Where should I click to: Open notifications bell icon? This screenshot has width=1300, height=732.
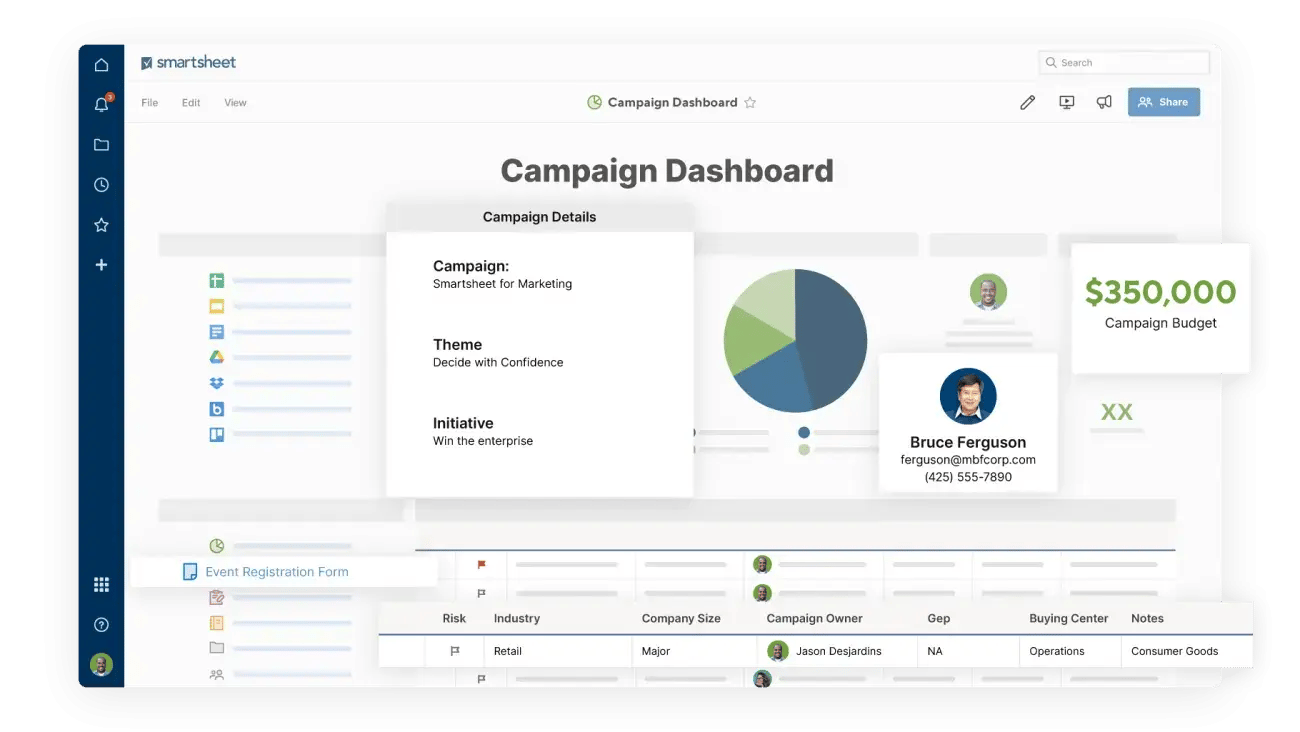101,104
